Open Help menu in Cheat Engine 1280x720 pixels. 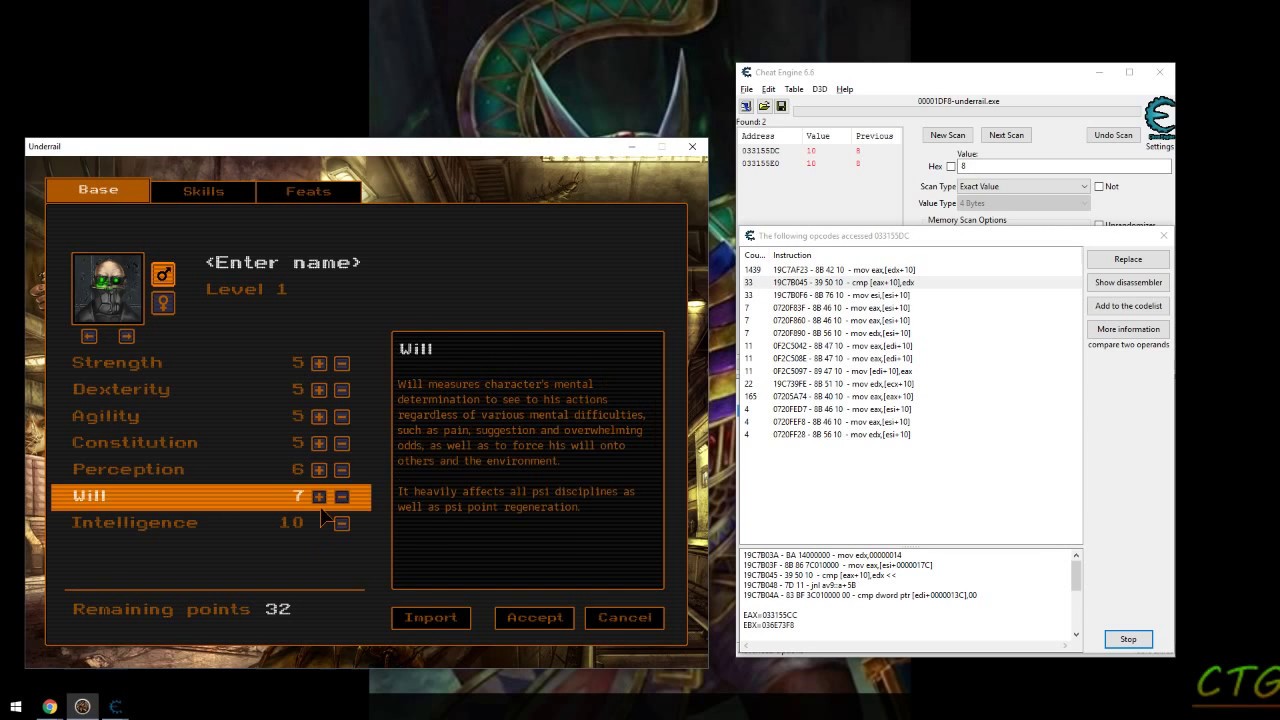pyautogui.click(x=845, y=89)
